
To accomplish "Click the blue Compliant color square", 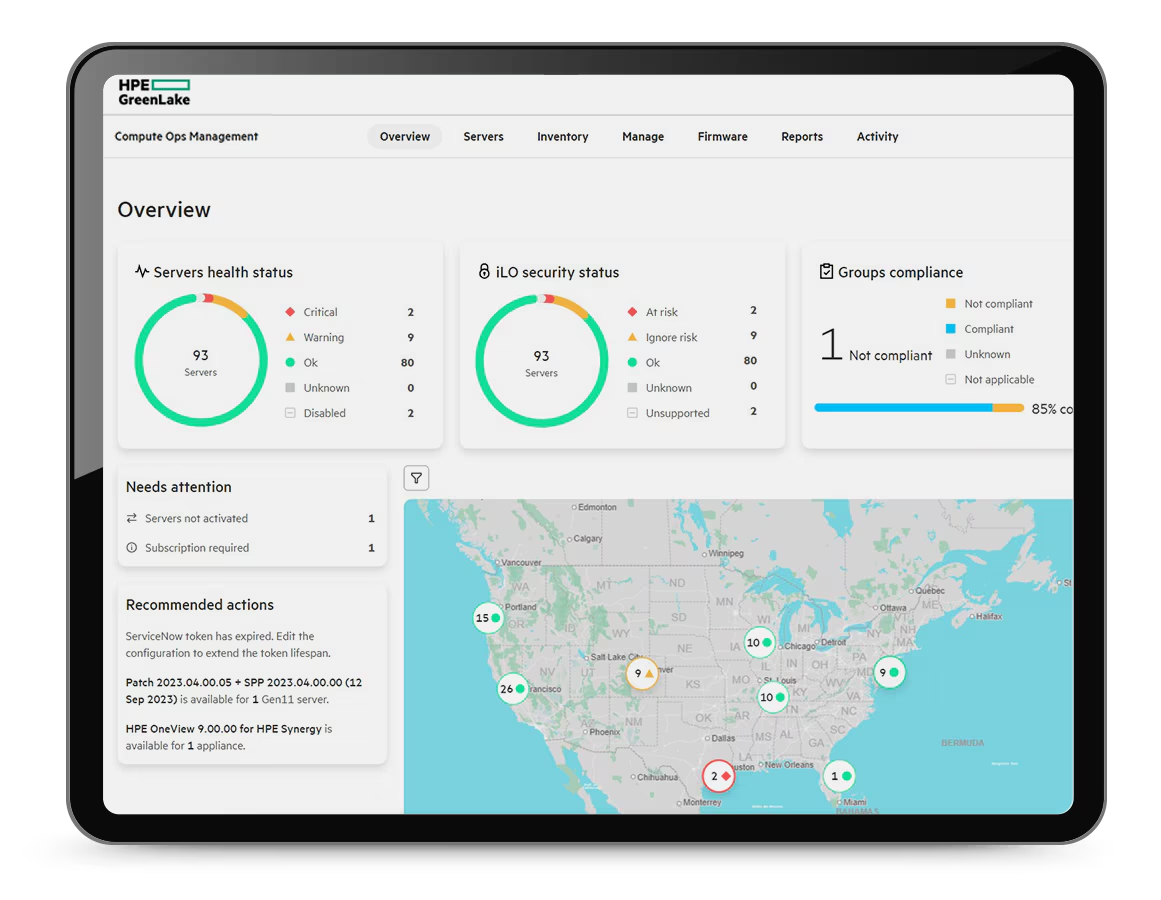I will pyautogui.click(x=951, y=329).
